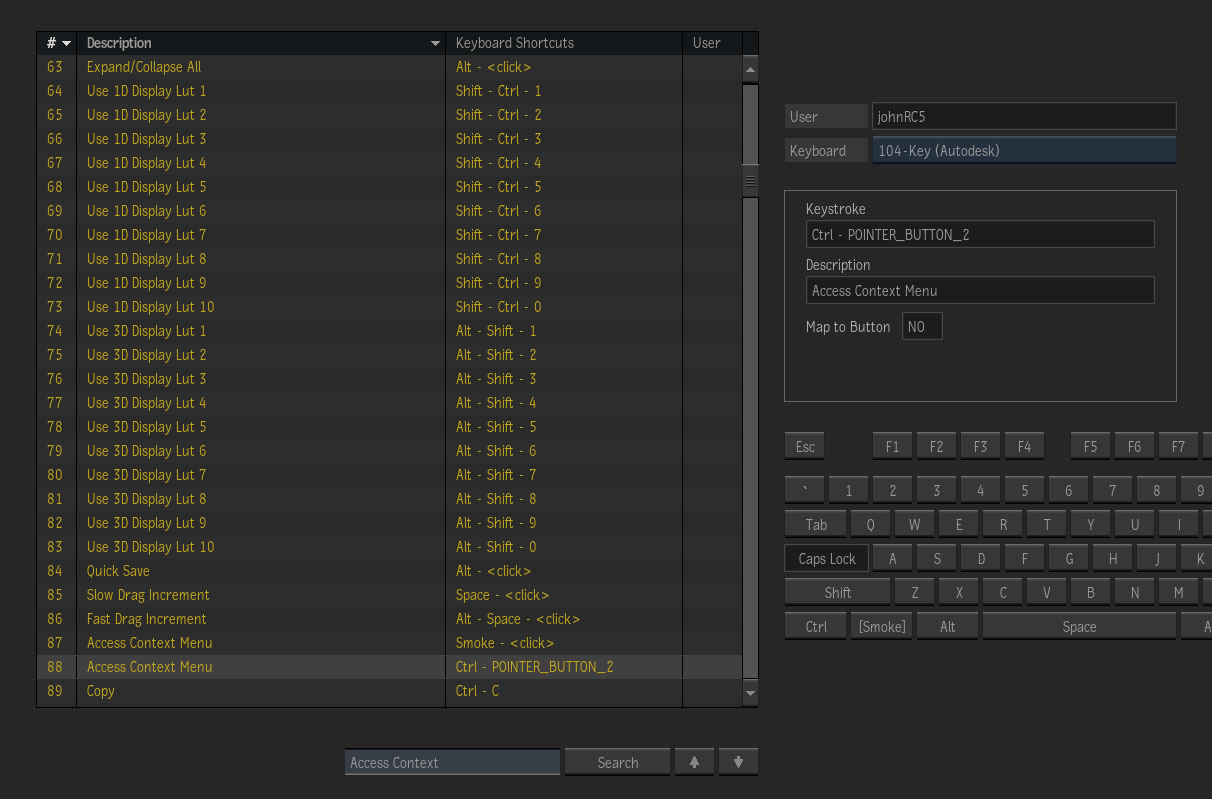1212x799 pixels.
Task: Click the G key on the virtual keyboard
Action: [x=1068, y=558]
